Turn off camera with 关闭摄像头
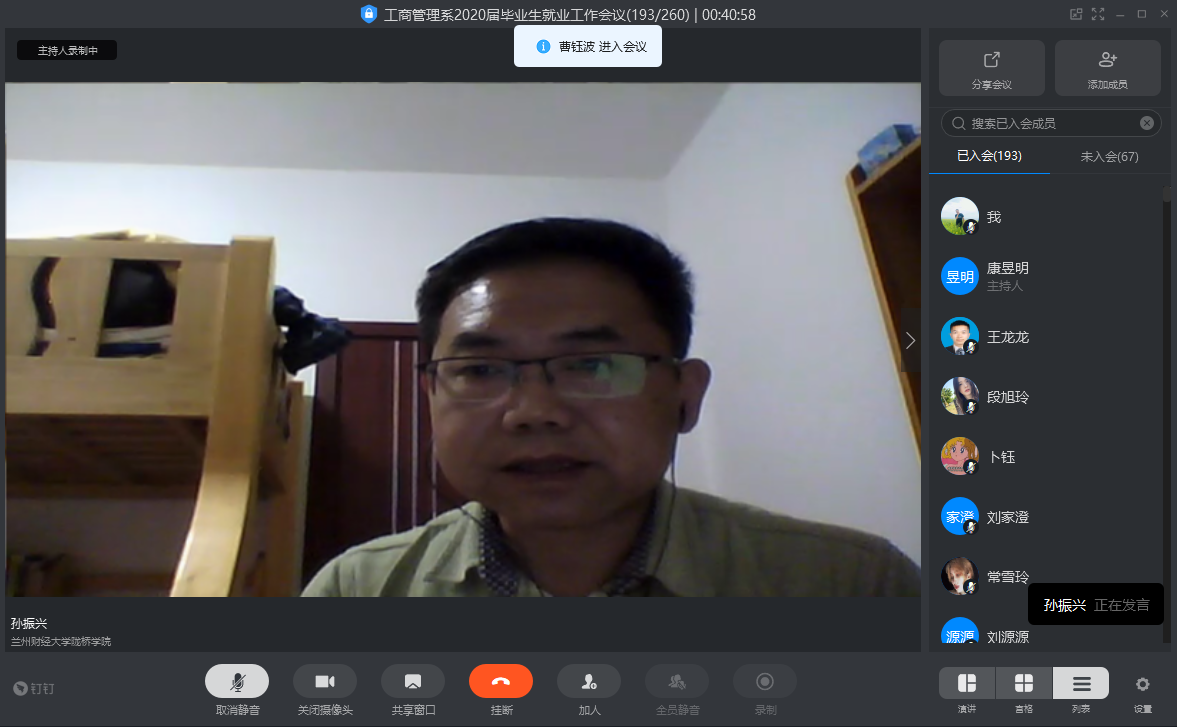This screenshot has height=727, width=1177. [325, 681]
